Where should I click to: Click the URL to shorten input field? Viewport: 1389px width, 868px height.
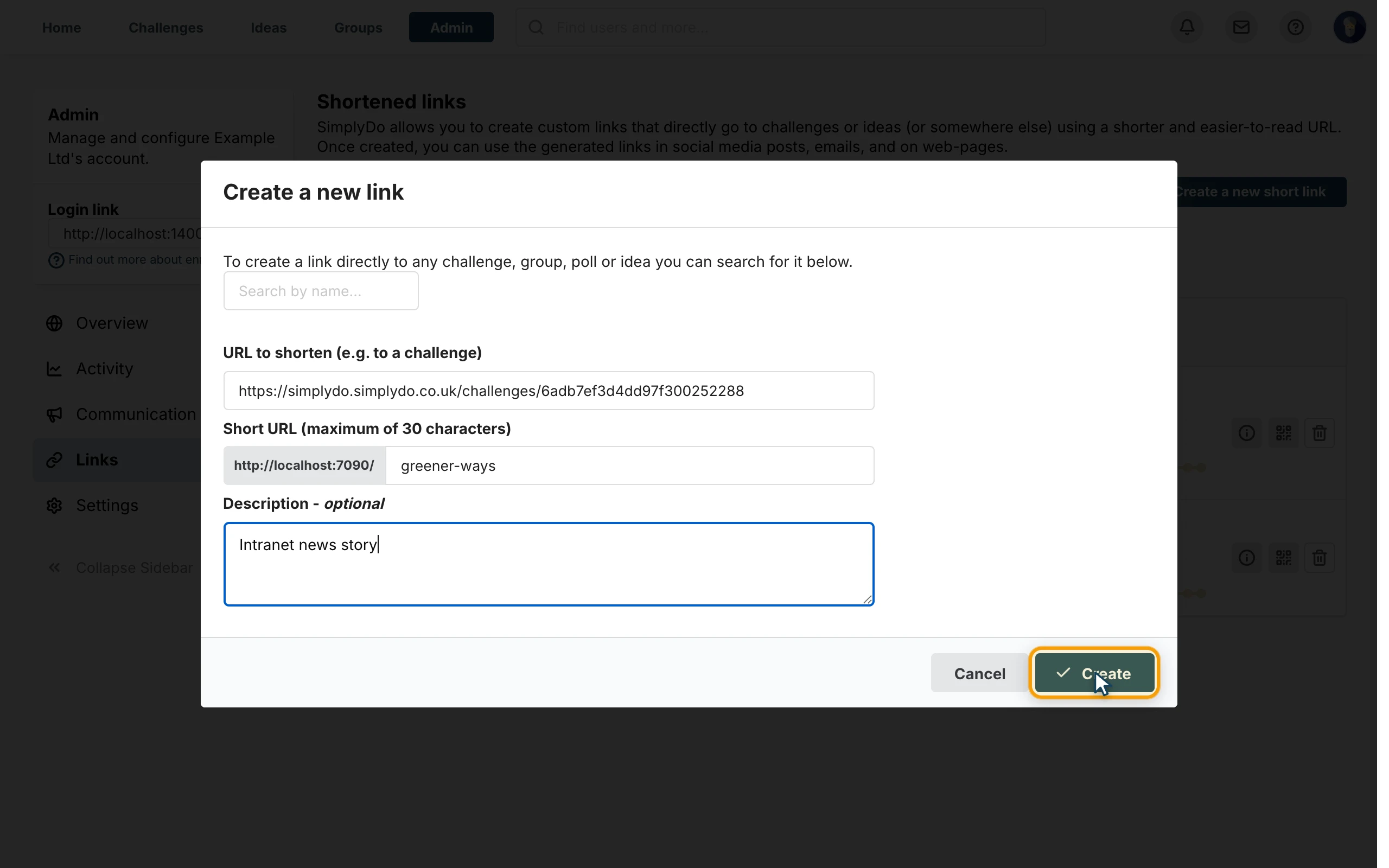tap(549, 391)
